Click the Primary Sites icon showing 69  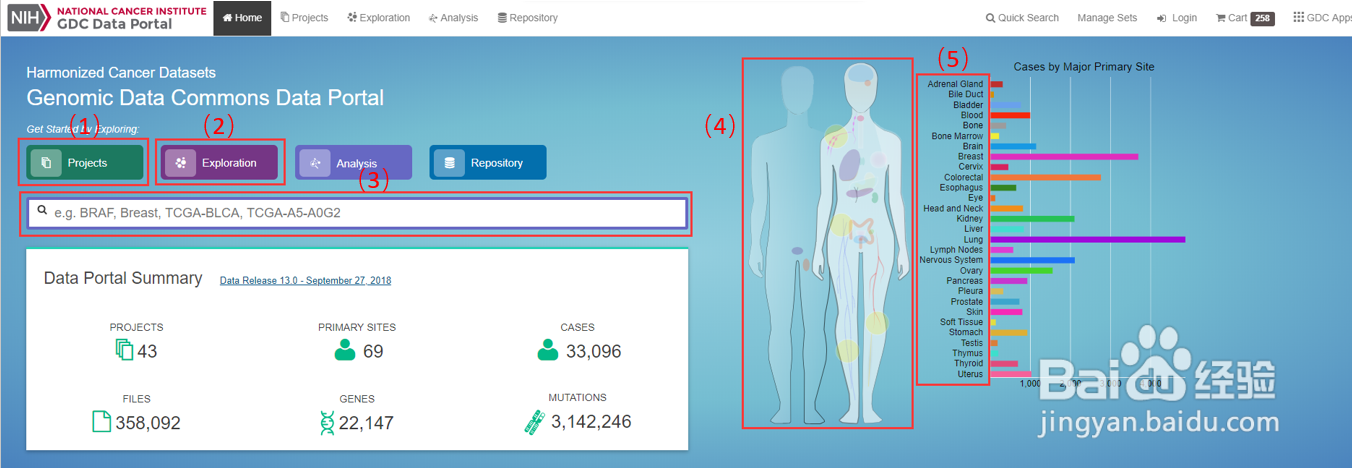point(345,350)
